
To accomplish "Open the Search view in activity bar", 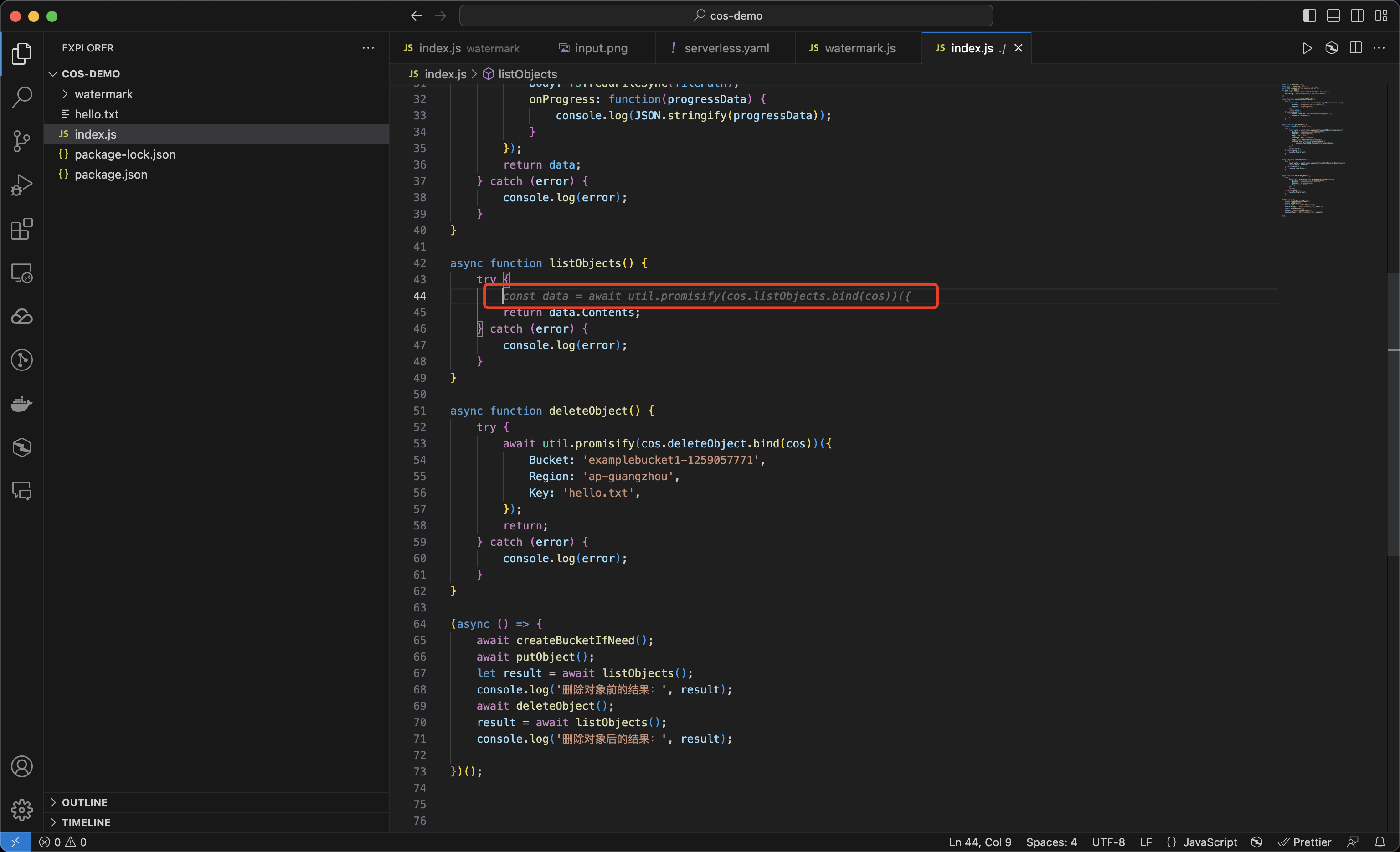I will pyautogui.click(x=21, y=97).
